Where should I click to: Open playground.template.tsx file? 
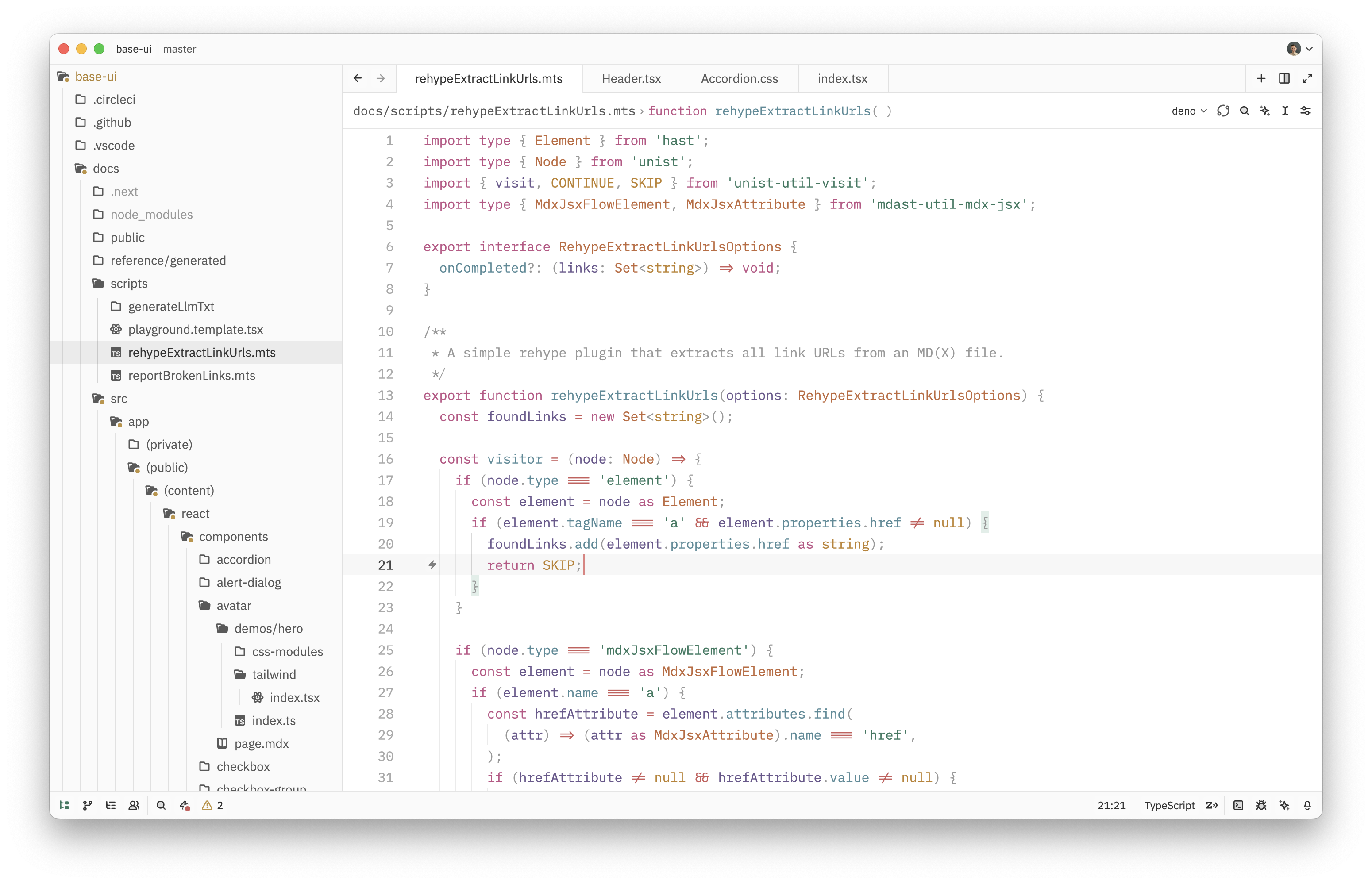click(x=195, y=330)
